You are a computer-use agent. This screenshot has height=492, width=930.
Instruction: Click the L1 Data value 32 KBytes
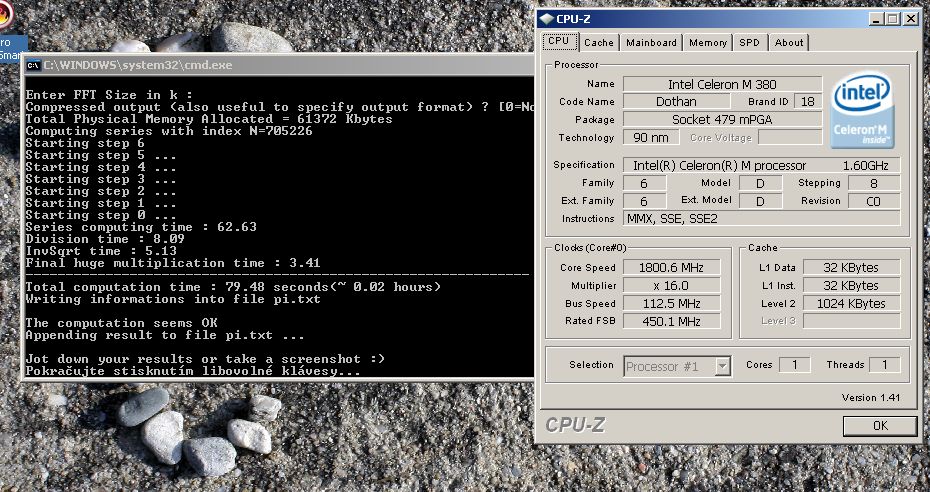coord(851,268)
